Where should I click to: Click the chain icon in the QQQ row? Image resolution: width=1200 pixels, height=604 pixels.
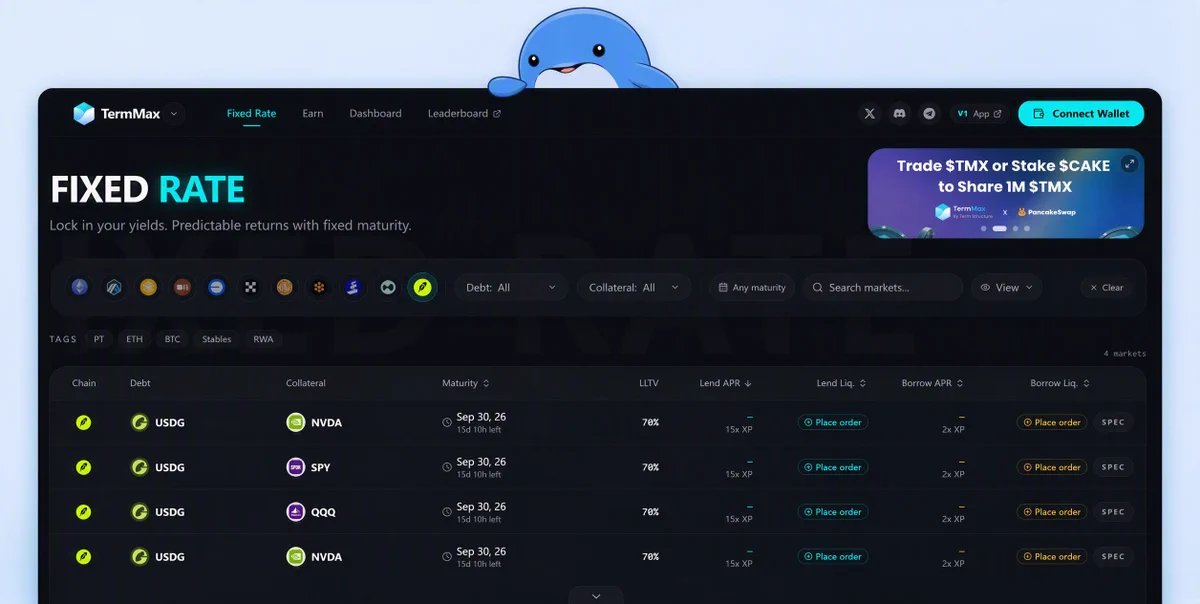pyautogui.click(x=84, y=512)
